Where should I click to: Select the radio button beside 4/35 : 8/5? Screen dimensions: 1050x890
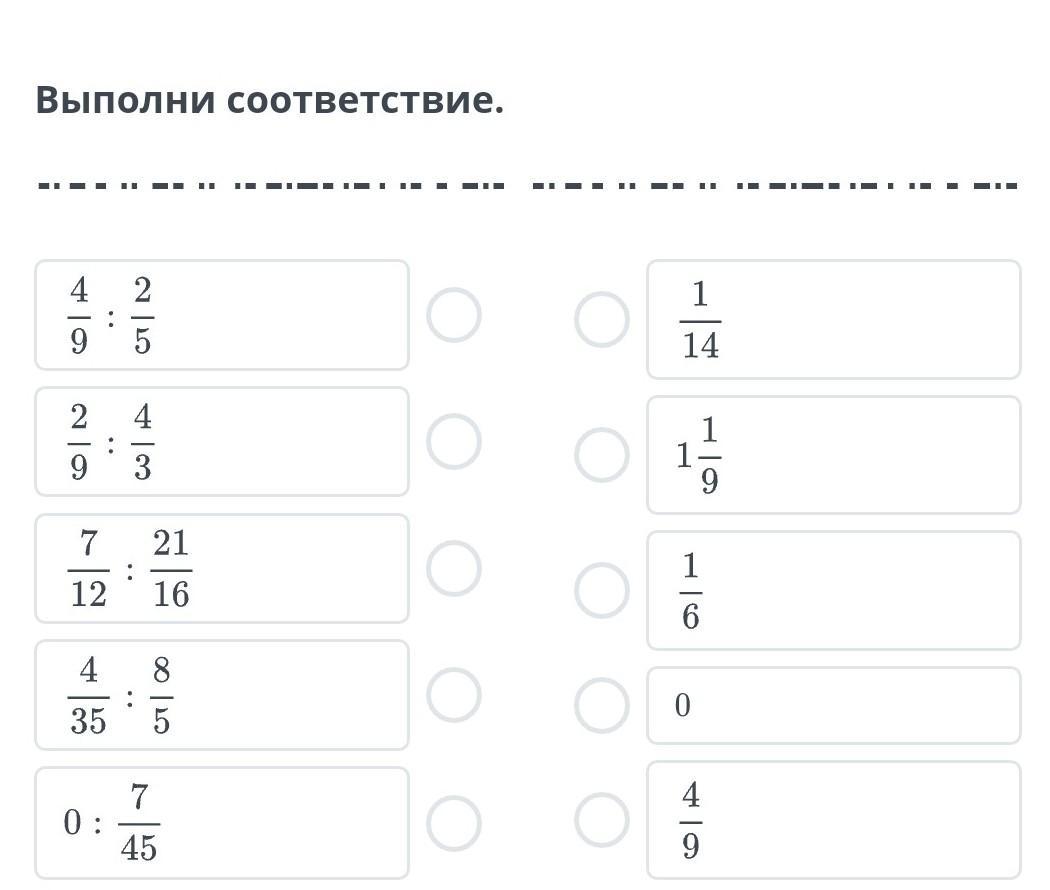[454, 694]
